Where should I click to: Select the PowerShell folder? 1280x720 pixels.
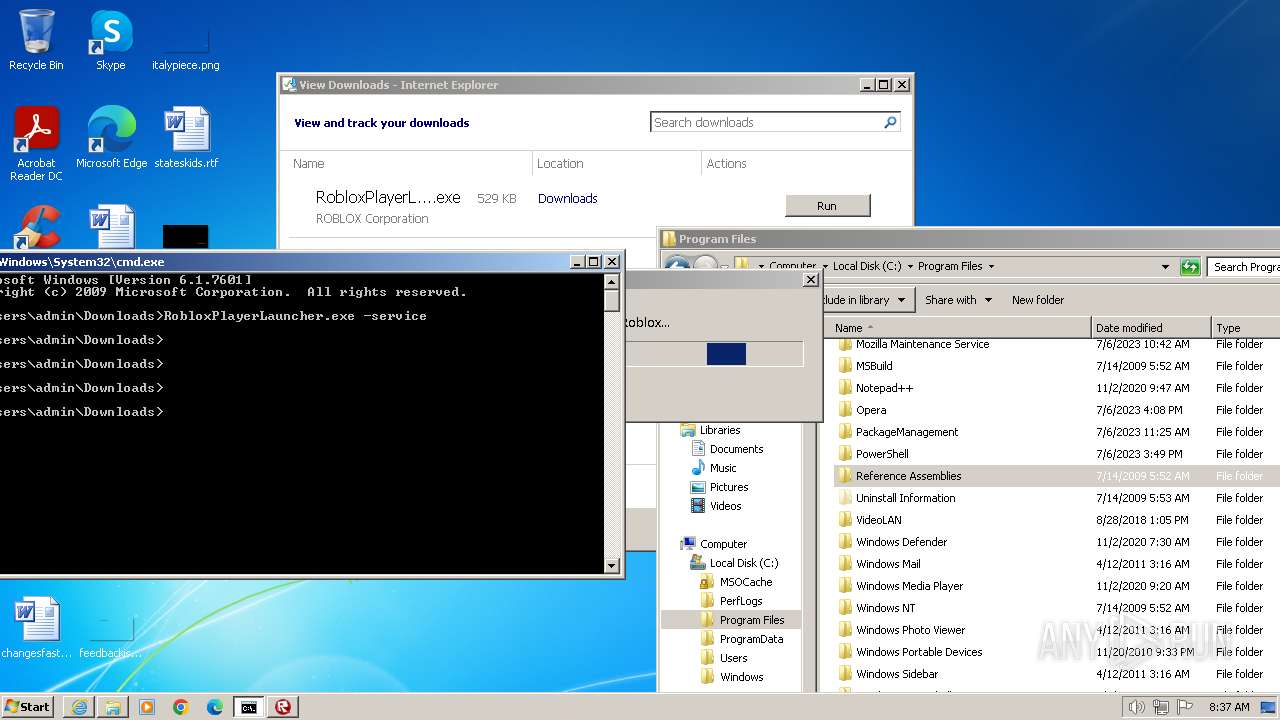[882, 454]
